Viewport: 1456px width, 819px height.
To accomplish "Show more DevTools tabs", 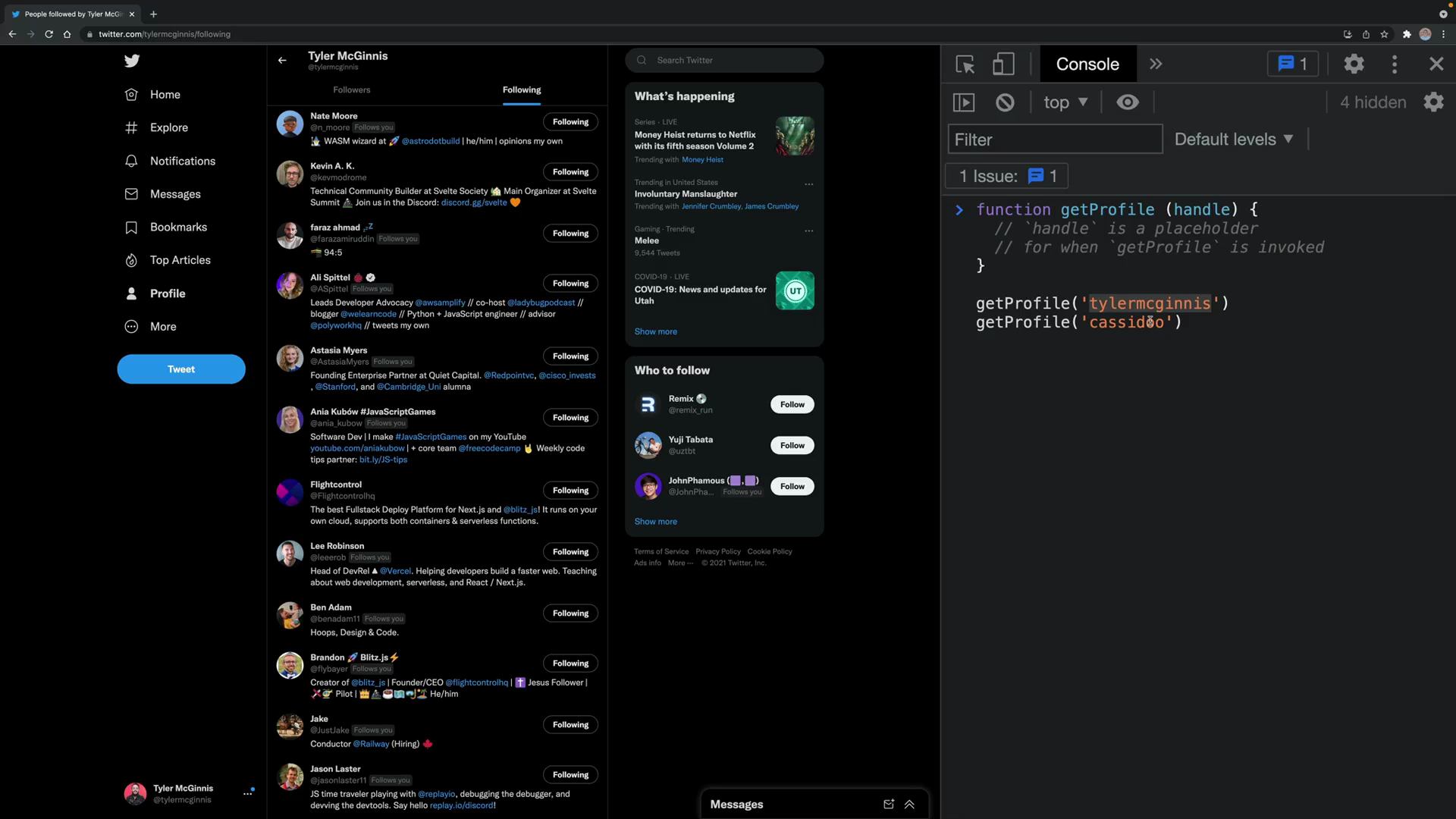I will (1156, 64).
